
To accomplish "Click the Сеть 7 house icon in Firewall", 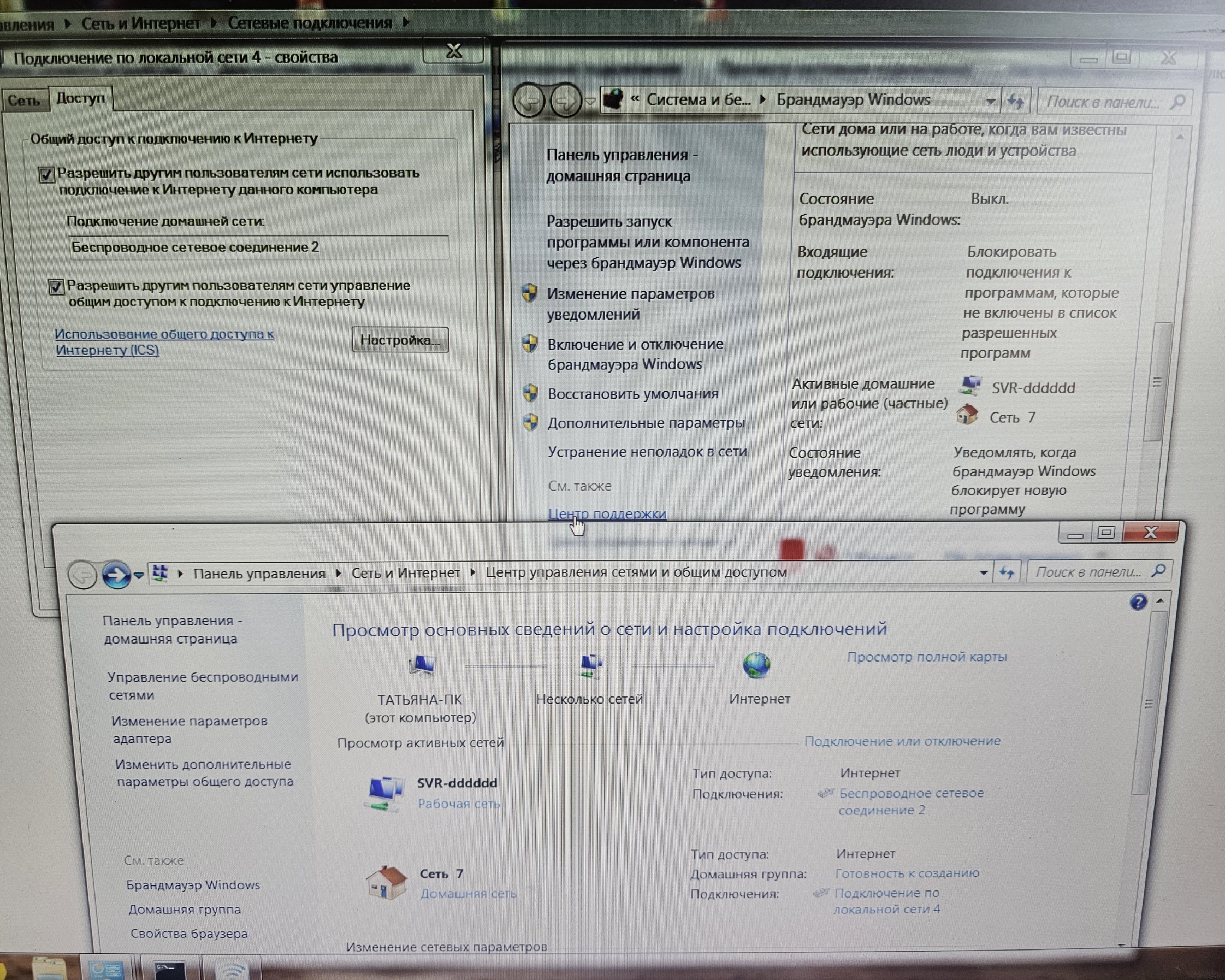I will (967, 415).
